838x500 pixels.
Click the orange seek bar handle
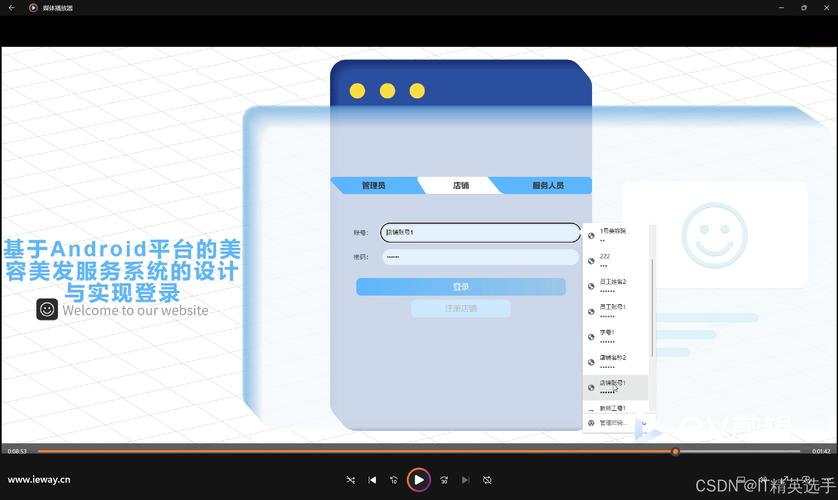click(x=675, y=451)
